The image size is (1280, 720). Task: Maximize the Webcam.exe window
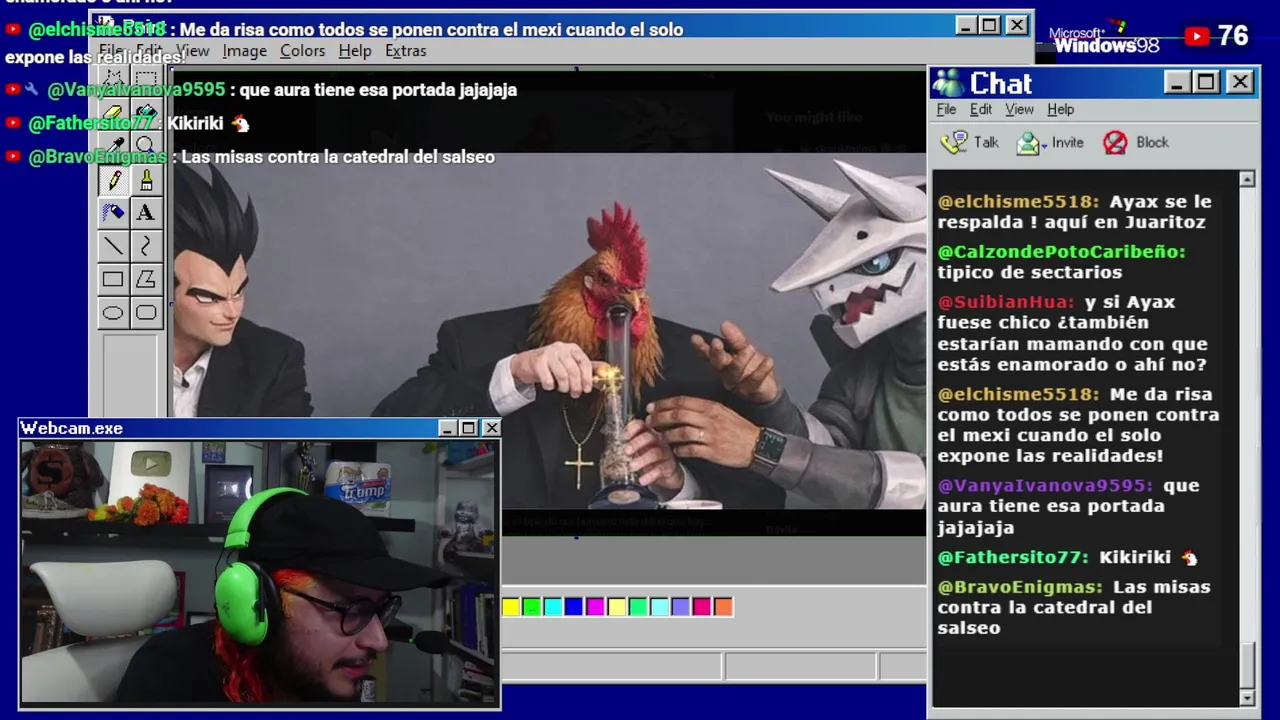click(468, 428)
